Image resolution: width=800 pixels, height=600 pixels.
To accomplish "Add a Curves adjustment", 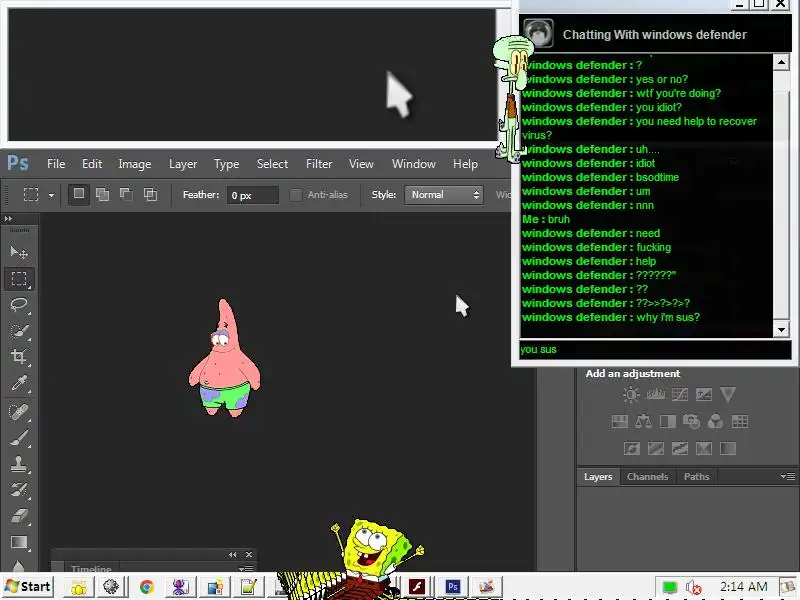I will click(680, 394).
